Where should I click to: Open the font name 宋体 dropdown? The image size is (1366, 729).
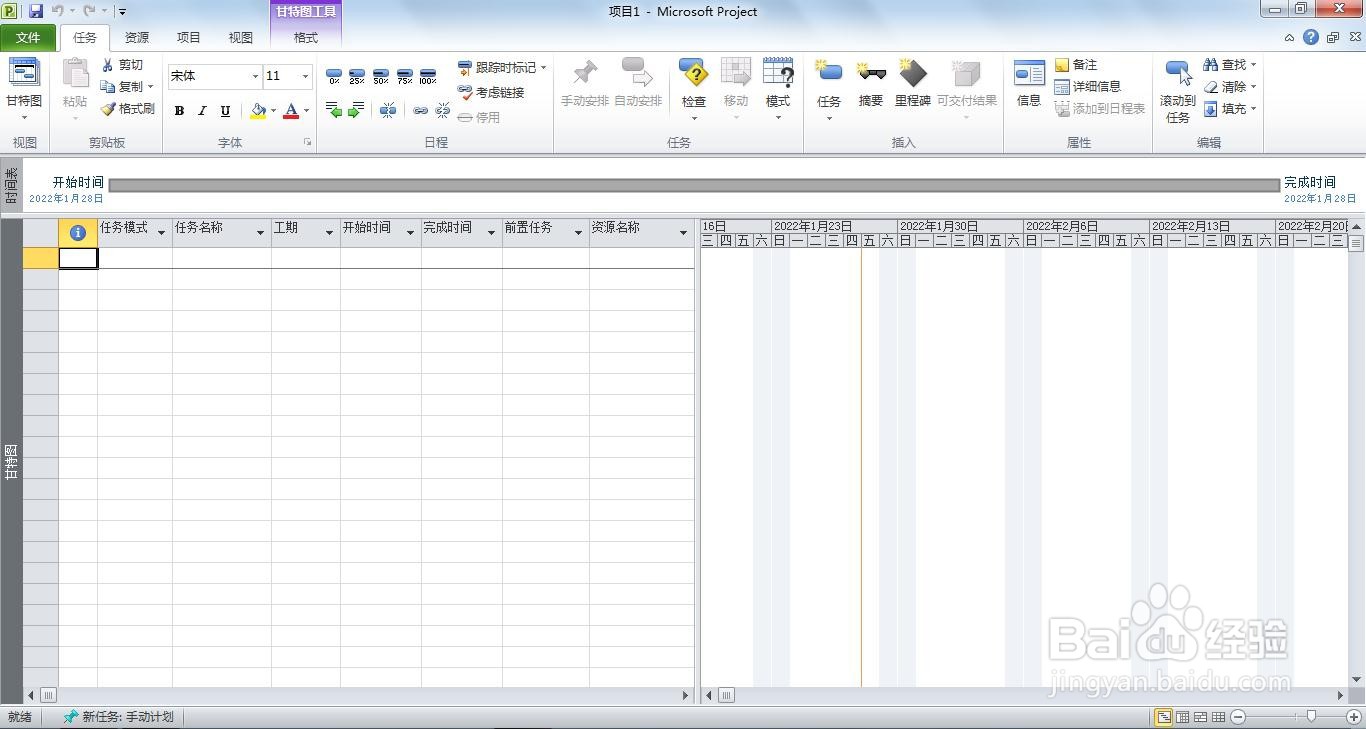pos(255,76)
